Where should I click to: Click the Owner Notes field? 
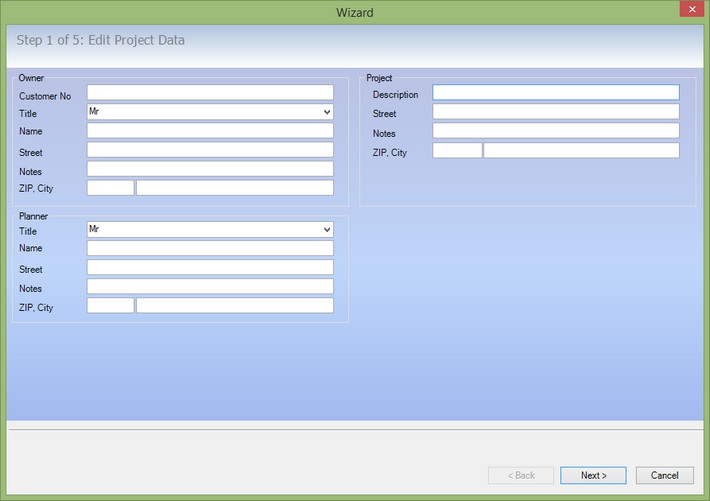(x=210, y=169)
